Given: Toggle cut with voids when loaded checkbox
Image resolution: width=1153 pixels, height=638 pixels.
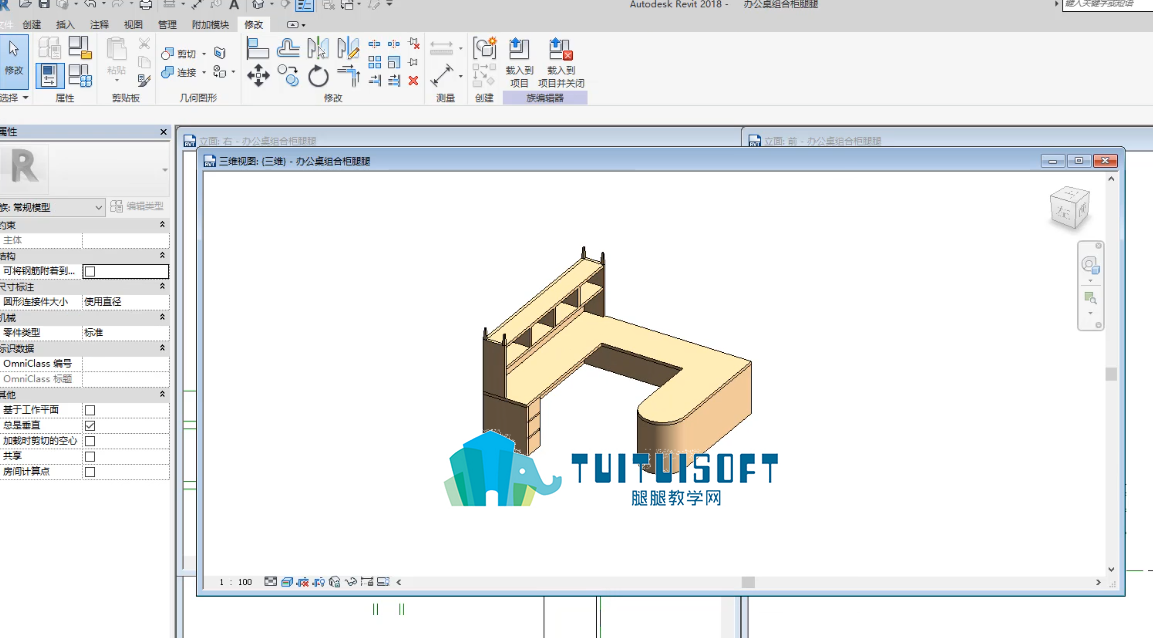Looking at the screenshot, I should coord(90,441).
